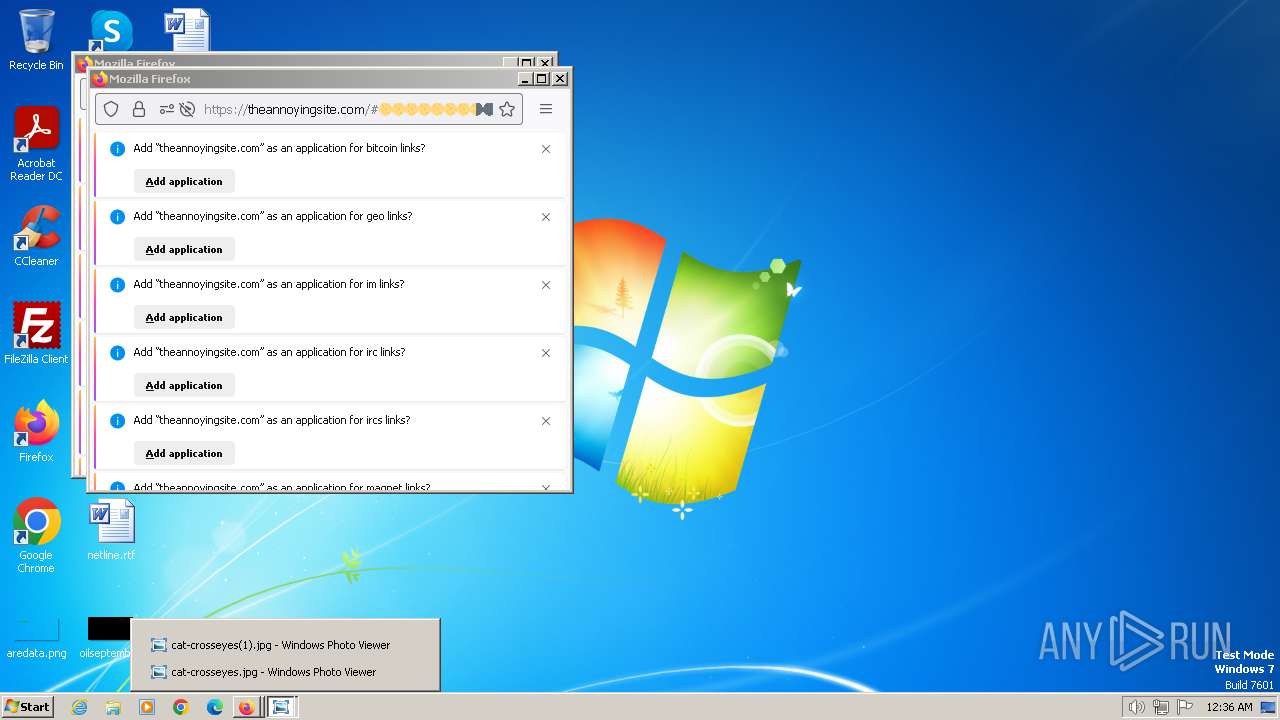Launch Microsoft Edge from the taskbar
The width and height of the screenshot is (1280, 720).
point(214,707)
